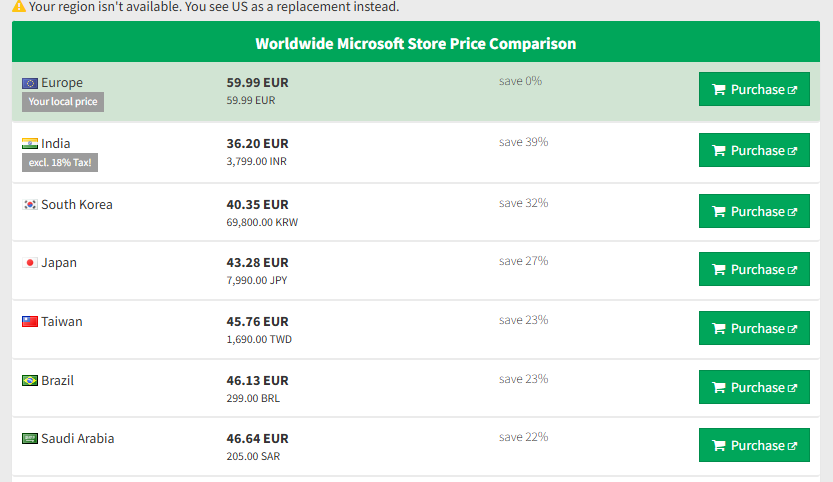Screen dimensions: 833x482
Task: Purchase from the Taiwan store
Action: pyautogui.click(x=754, y=329)
